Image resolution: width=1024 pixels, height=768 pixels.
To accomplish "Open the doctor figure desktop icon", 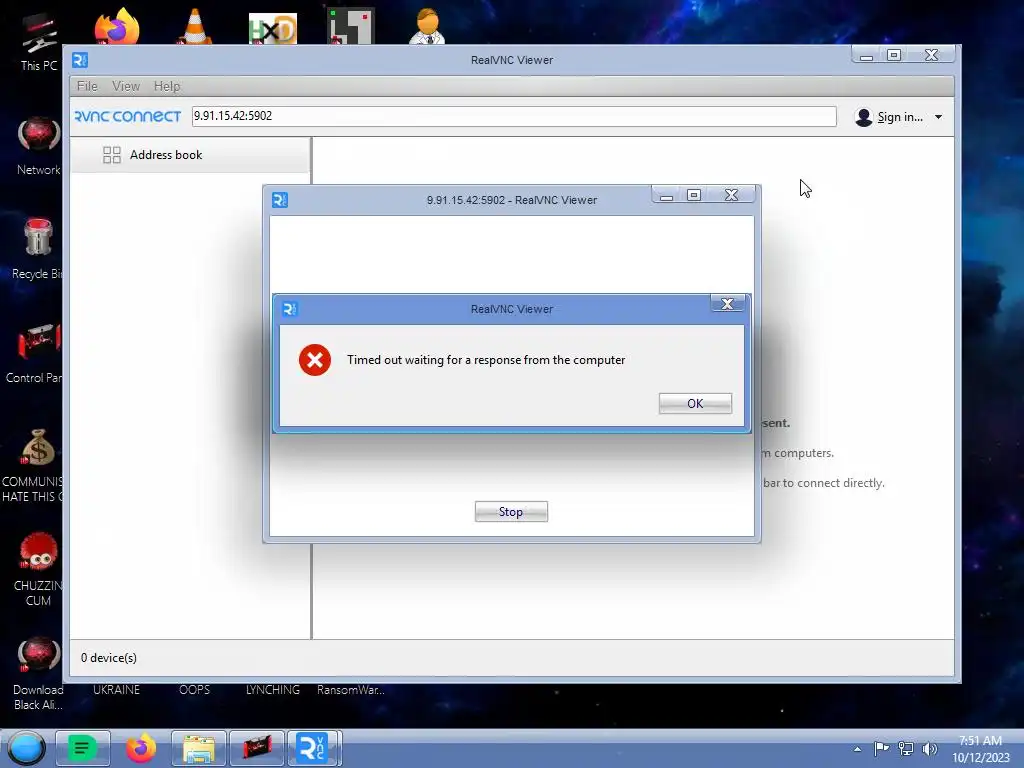I will click(x=428, y=26).
